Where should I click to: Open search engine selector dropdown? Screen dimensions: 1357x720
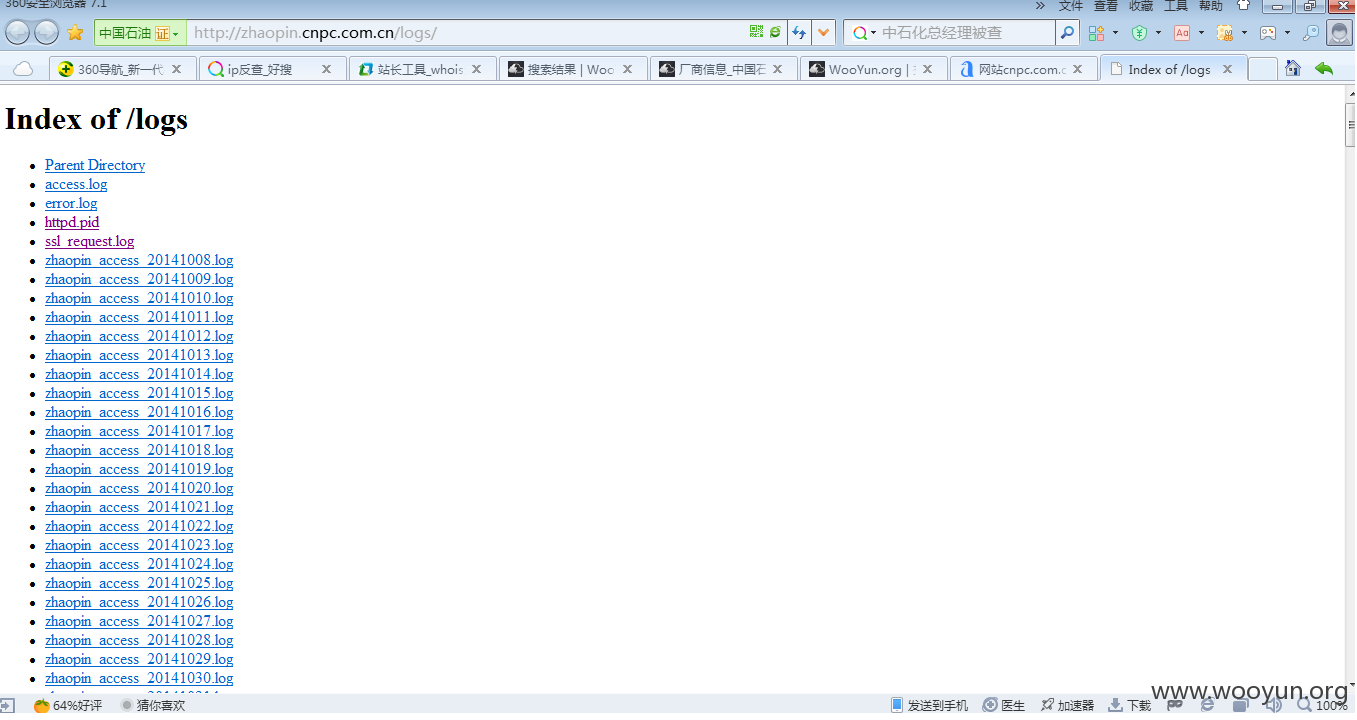[x=864, y=33]
